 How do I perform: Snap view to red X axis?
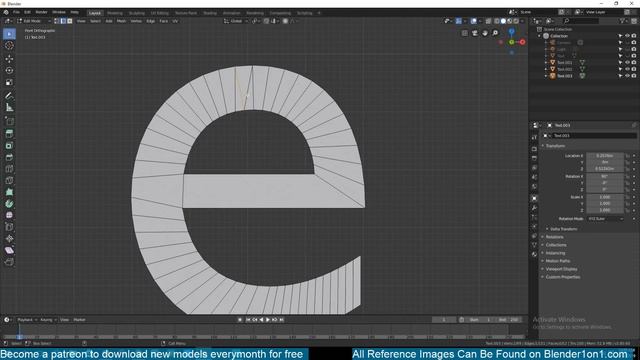(x=522, y=42)
